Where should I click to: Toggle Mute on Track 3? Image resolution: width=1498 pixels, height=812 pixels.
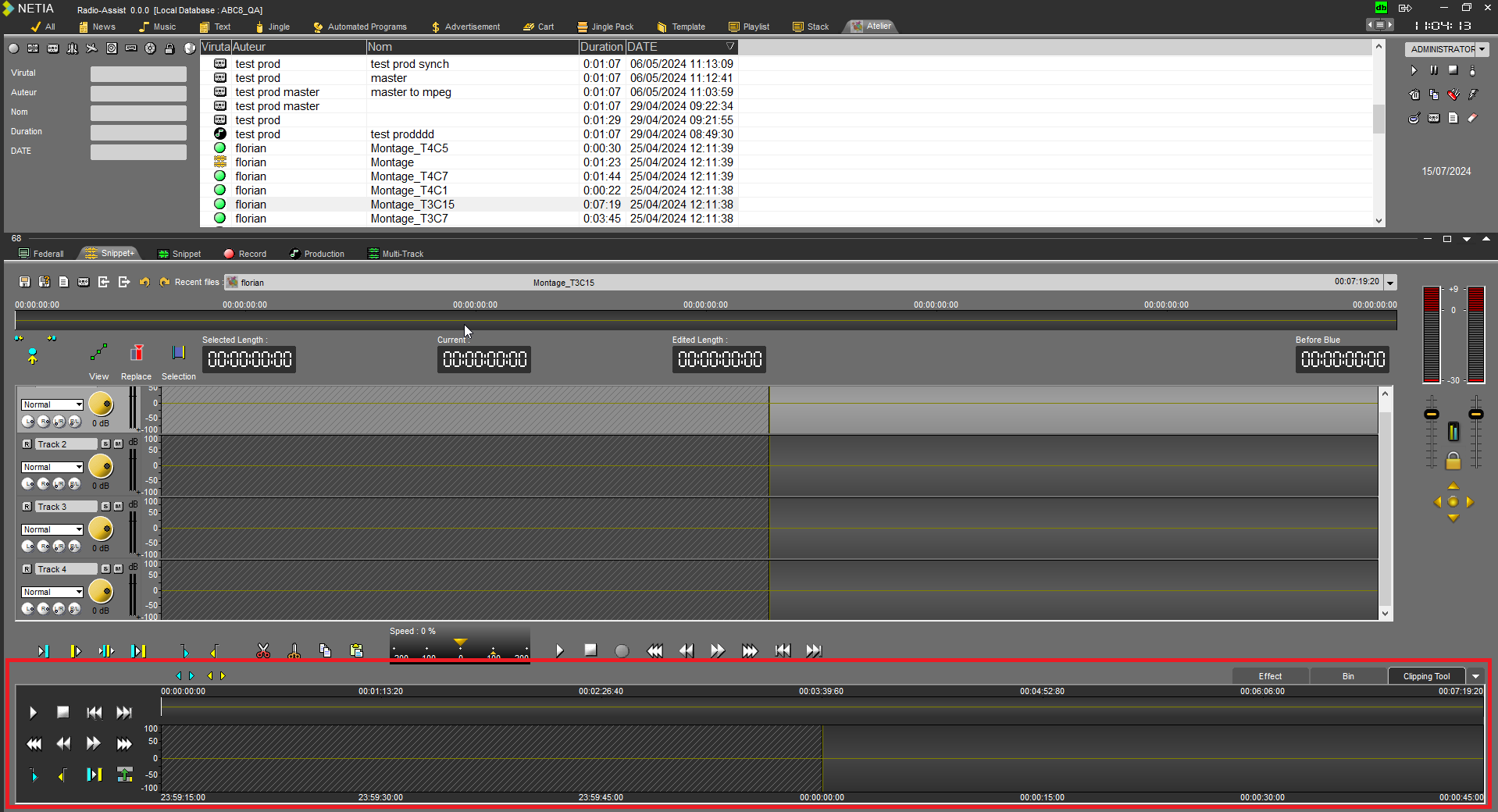coord(118,507)
